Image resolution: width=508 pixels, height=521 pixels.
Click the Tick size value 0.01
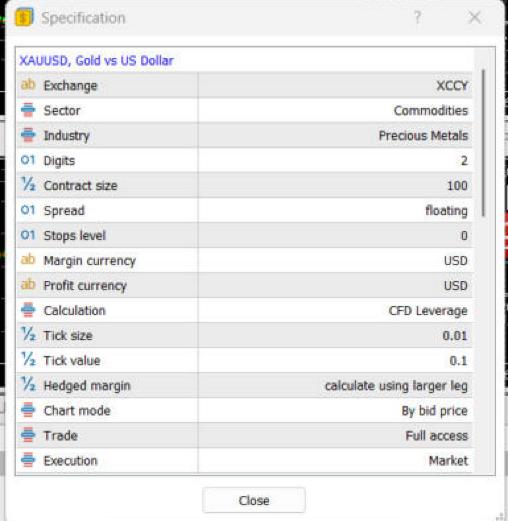point(455,336)
